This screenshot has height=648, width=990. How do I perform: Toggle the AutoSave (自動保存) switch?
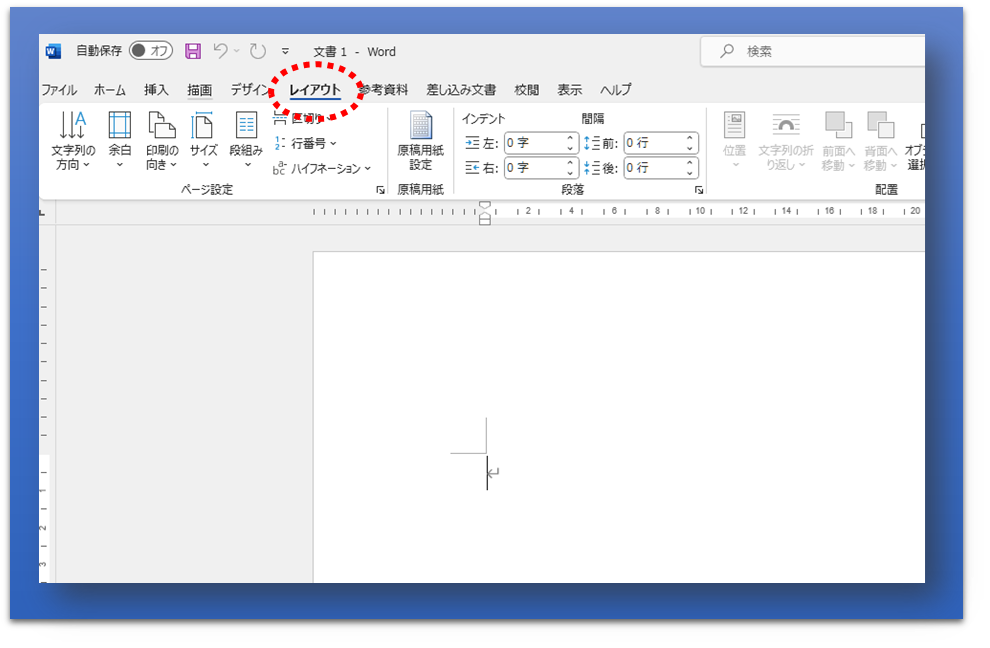151,51
